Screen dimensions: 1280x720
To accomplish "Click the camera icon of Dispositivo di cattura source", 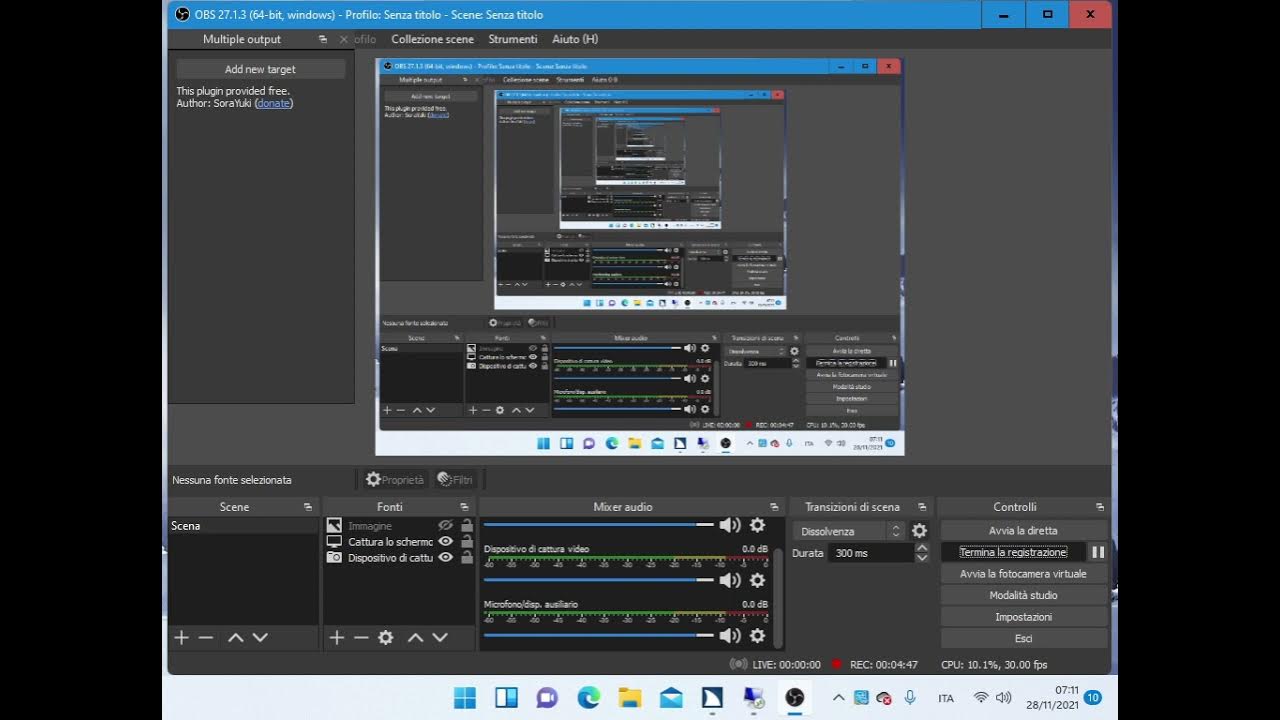I will pyautogui.click(x=334, y=557).
